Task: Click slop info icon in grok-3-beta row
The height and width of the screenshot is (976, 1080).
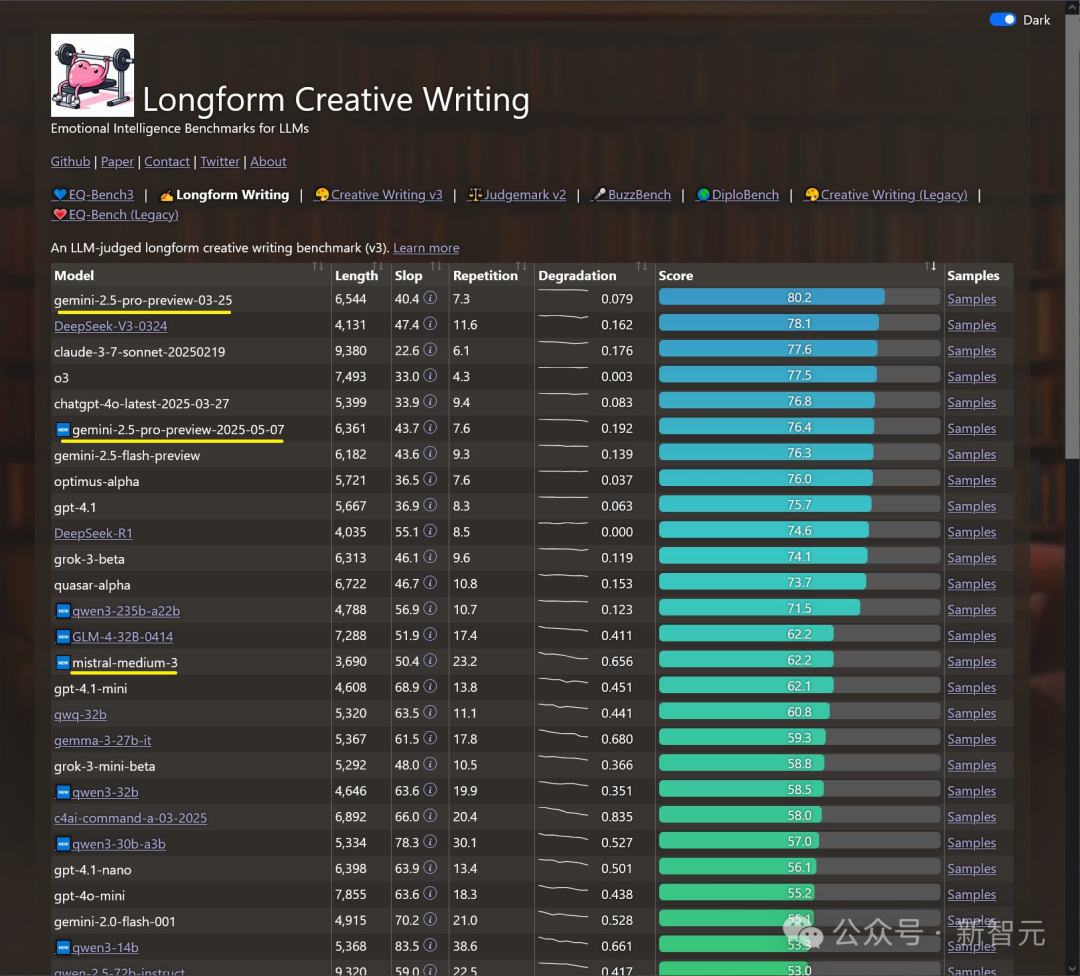Action: [430, 557]
